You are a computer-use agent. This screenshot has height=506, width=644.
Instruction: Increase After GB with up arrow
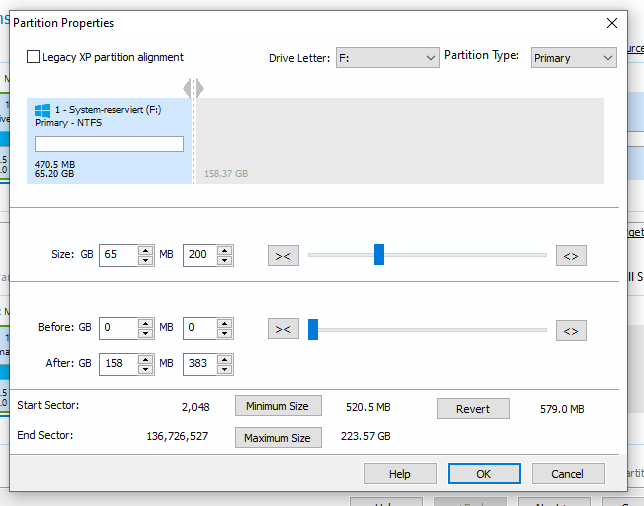[x=145, y=359]
